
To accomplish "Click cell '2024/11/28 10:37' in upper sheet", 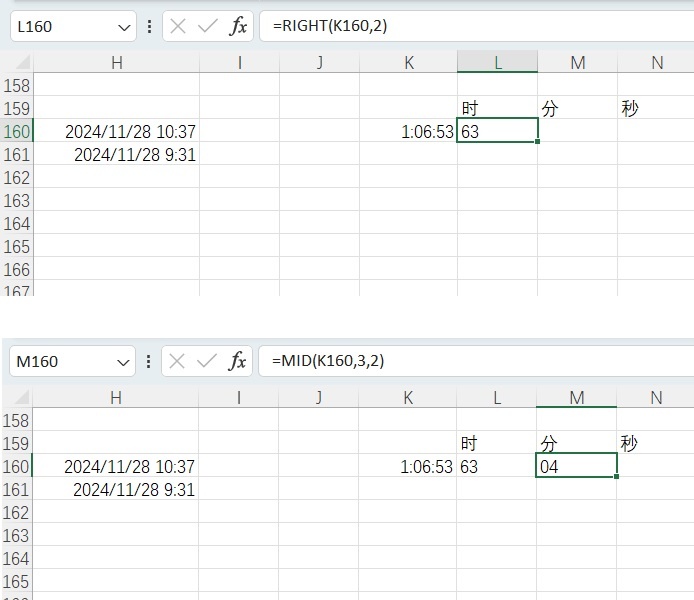I will pos(117,131).
